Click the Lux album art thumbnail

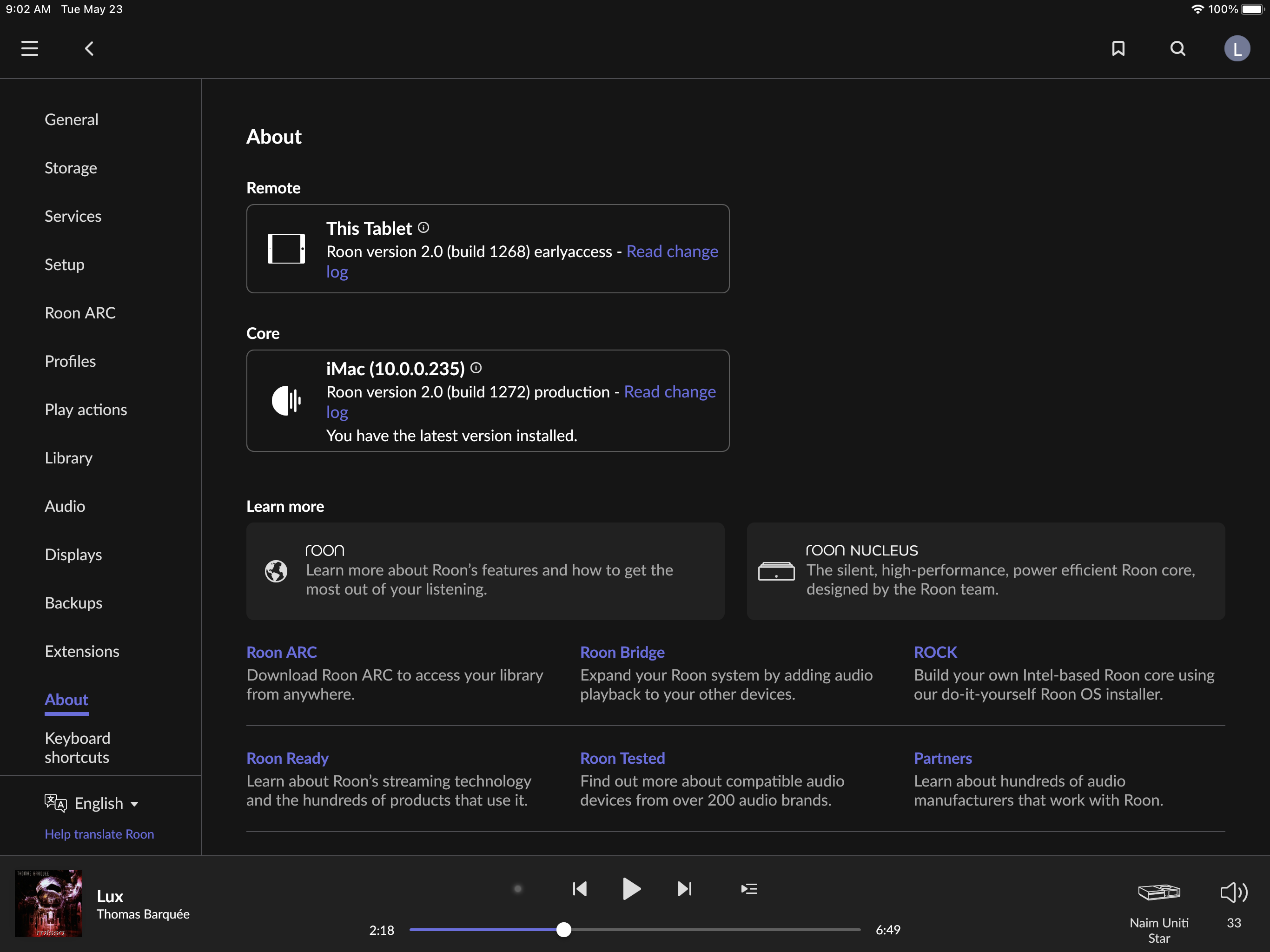tap(48, 903)
